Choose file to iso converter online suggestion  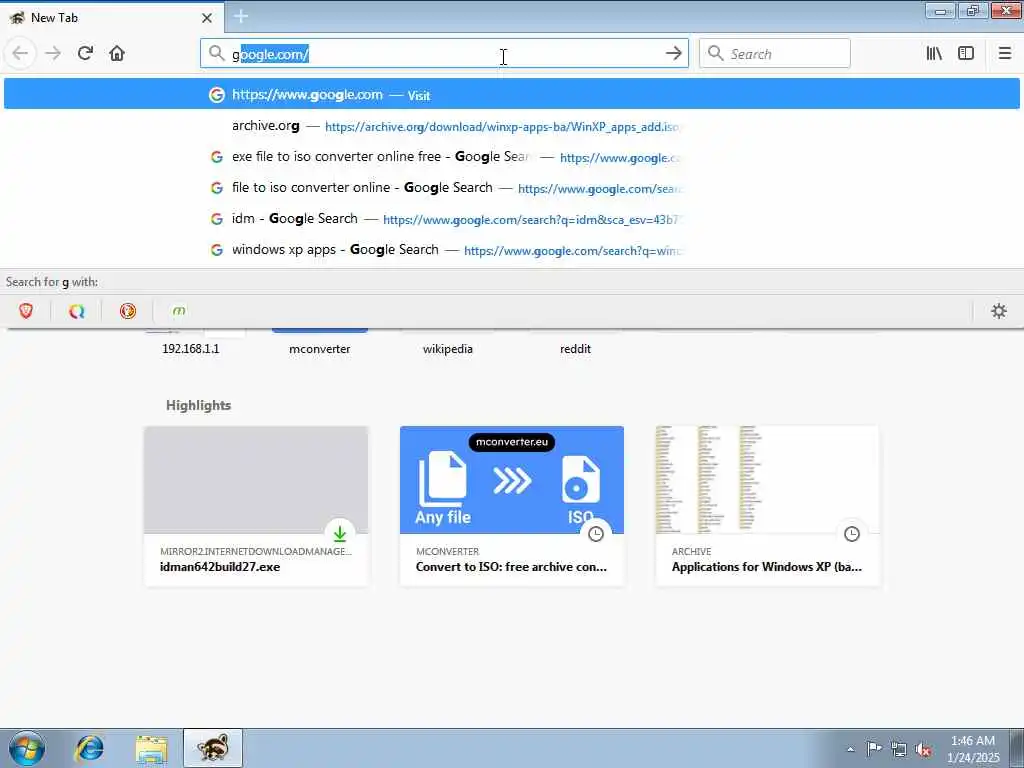(511, 188)
